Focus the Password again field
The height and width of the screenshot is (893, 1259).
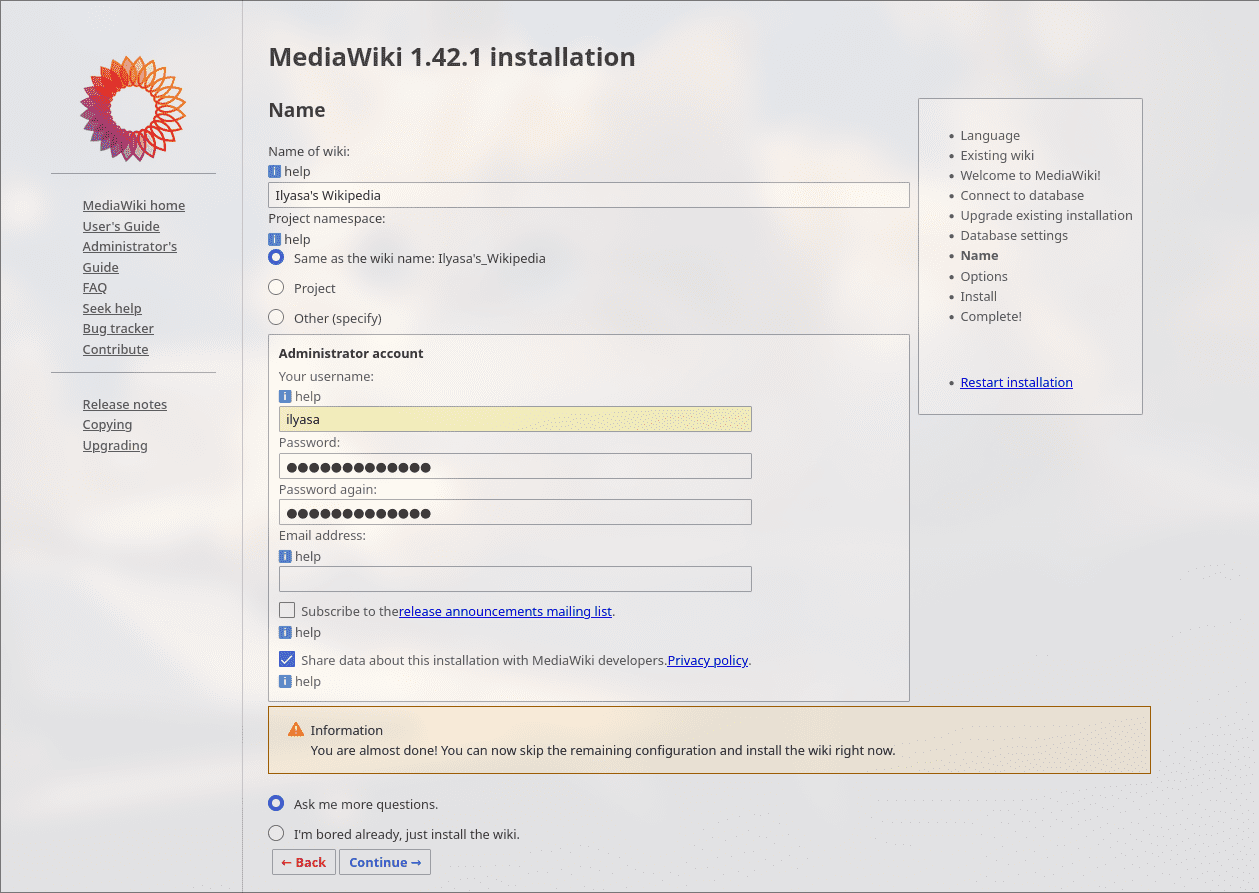click(x=515, y=512)
